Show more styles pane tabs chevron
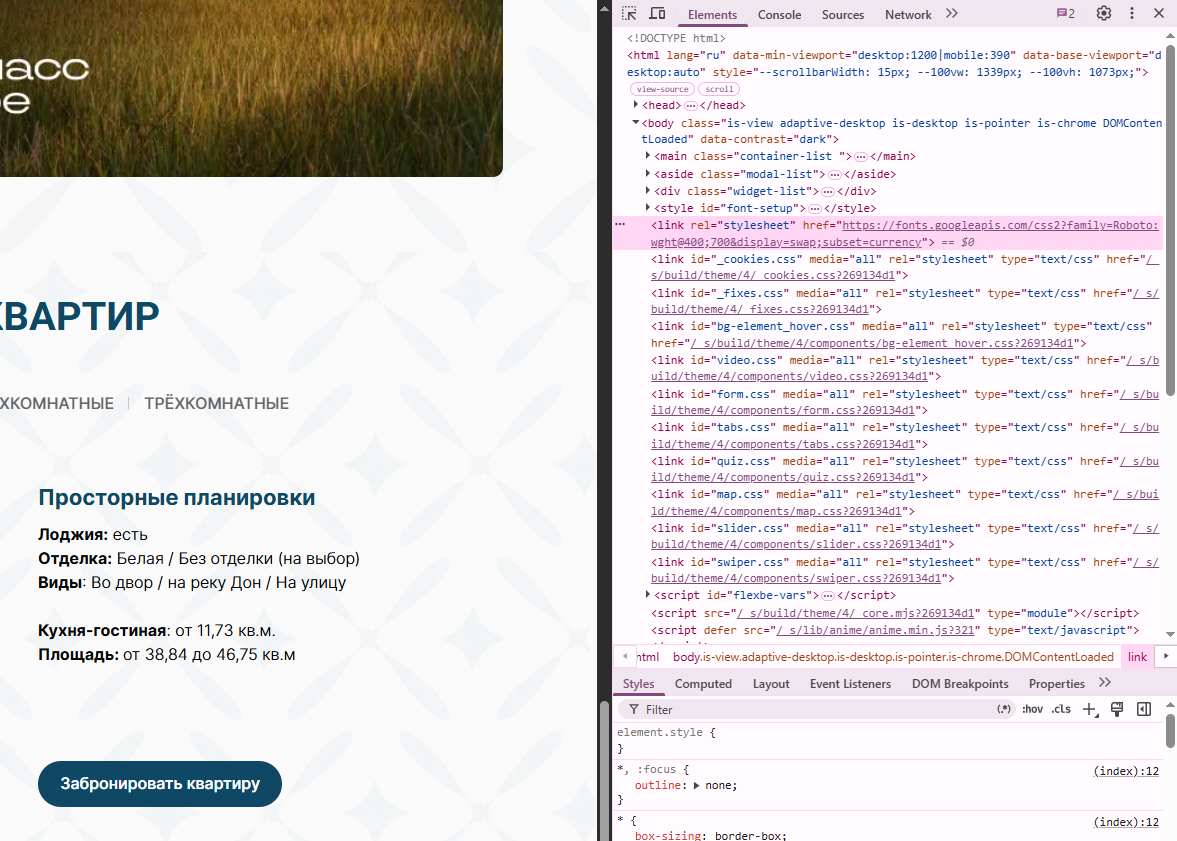The image size is (1177, 841). [x=1104, y=683]
